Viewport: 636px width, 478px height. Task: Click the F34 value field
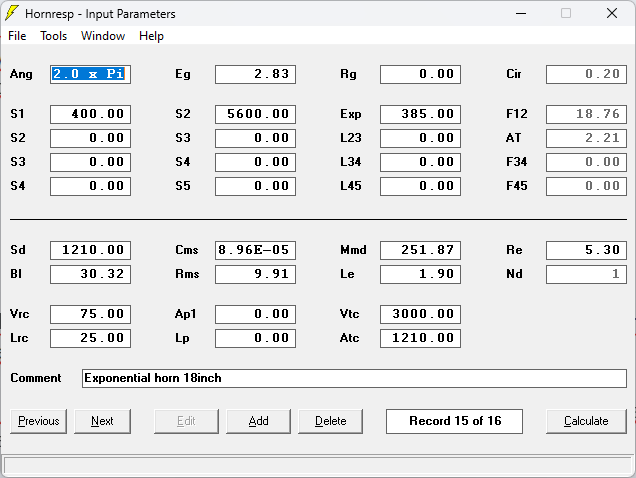pyautogui.click(x=586, y=162)
